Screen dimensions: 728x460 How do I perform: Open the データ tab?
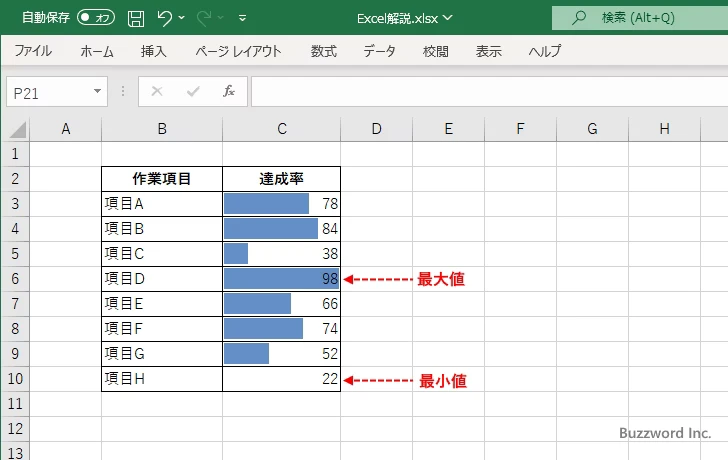[379, 51]
